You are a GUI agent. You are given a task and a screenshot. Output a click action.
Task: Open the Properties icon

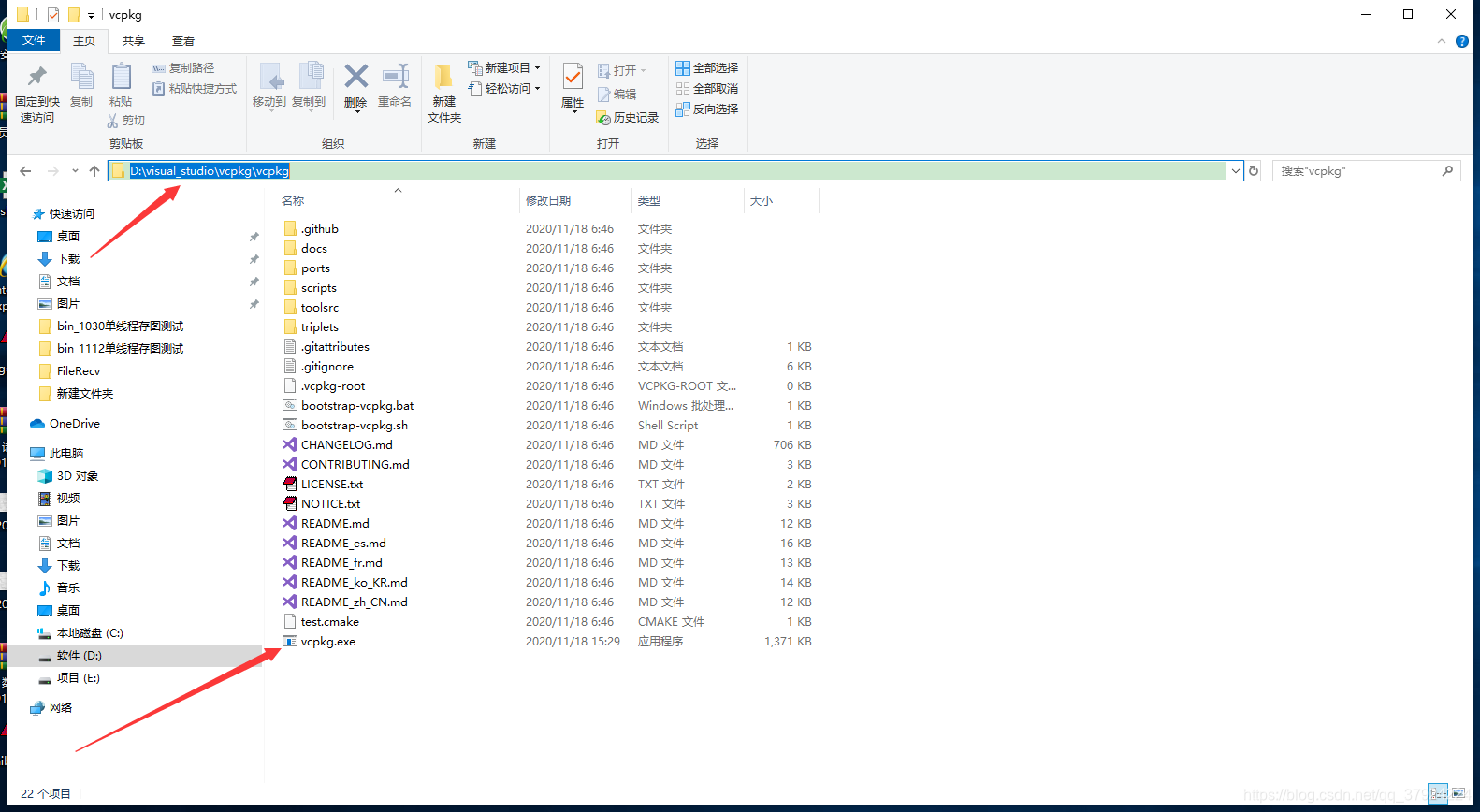(x=573, y=77)
